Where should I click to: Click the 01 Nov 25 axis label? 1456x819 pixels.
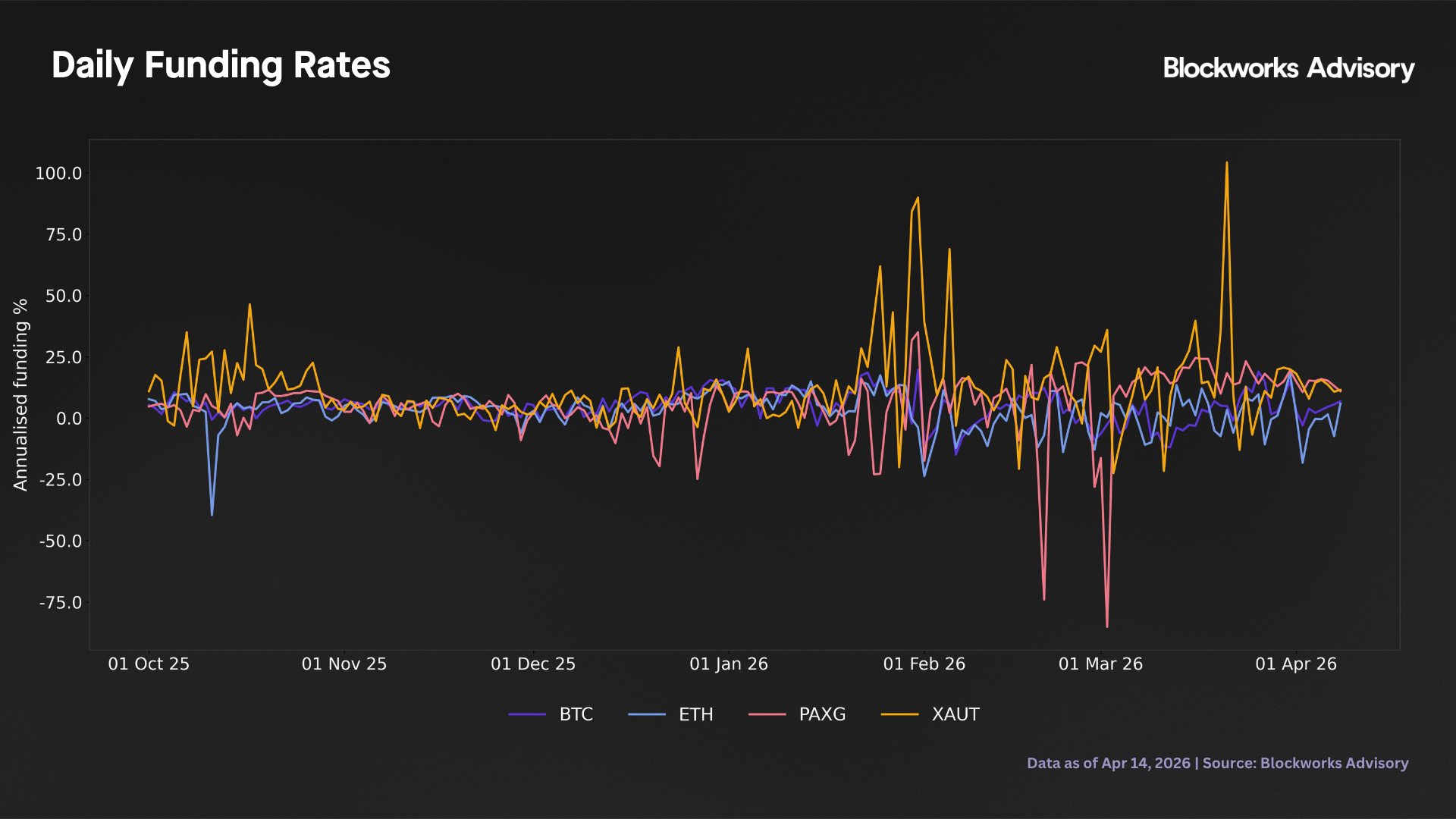344,664
